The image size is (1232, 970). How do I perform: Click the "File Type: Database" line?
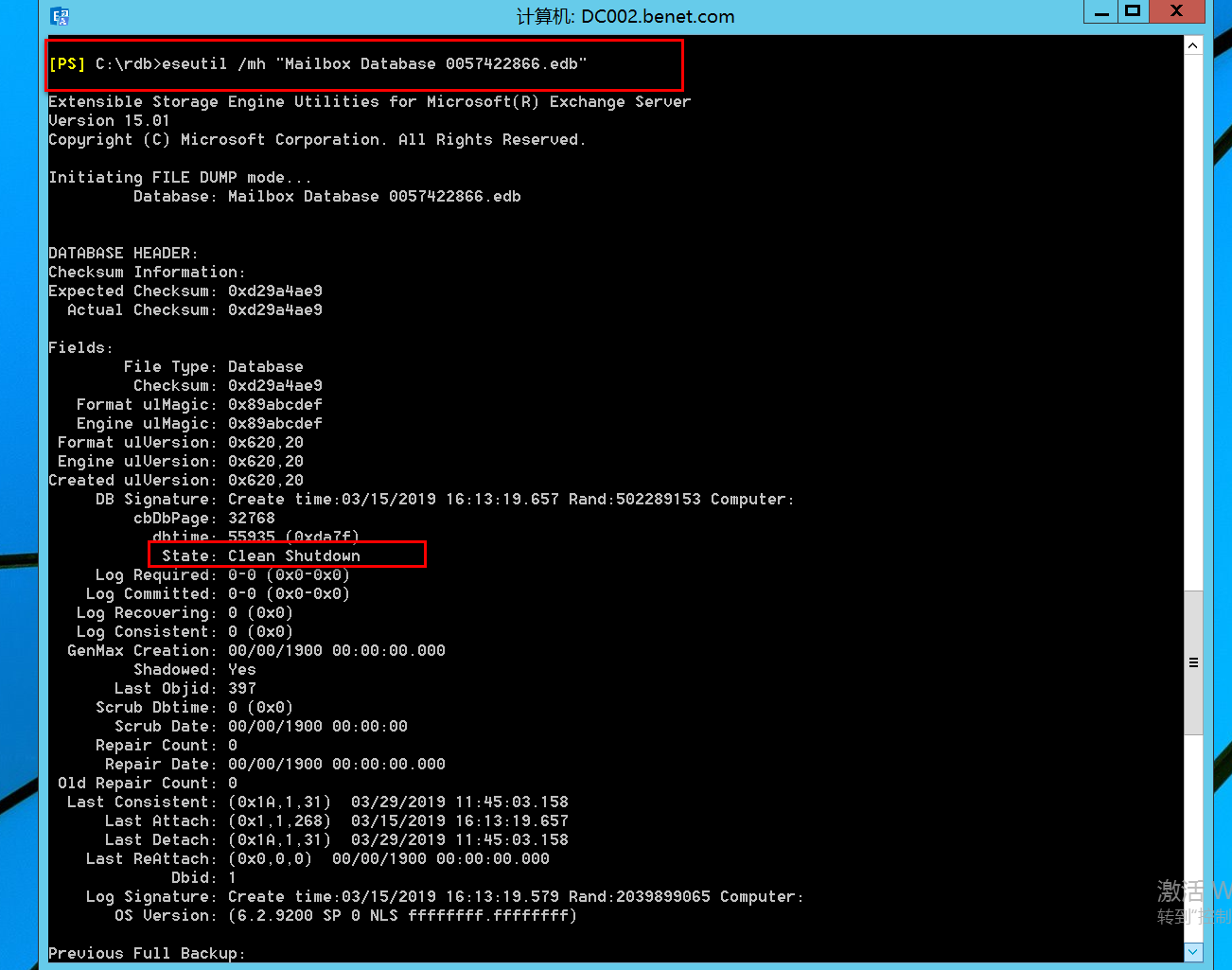214,366
